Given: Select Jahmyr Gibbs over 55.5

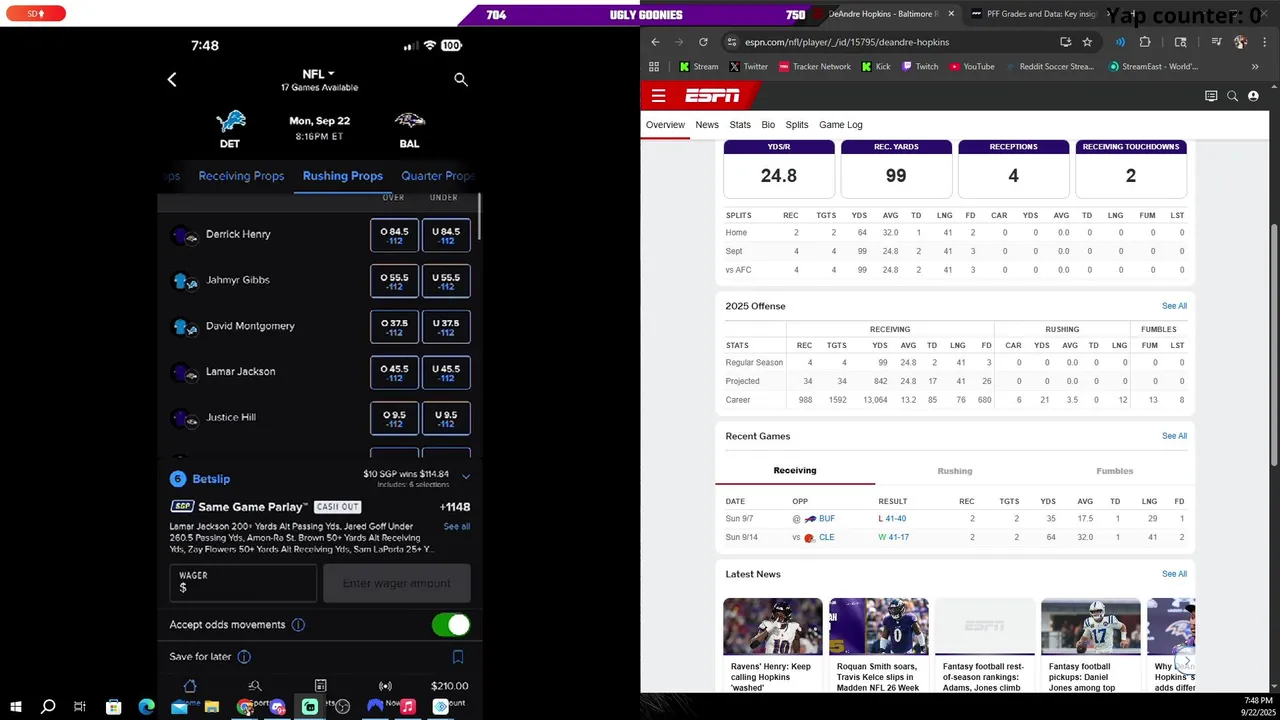Looking at the screenshot, I should (x=394, y=281).
